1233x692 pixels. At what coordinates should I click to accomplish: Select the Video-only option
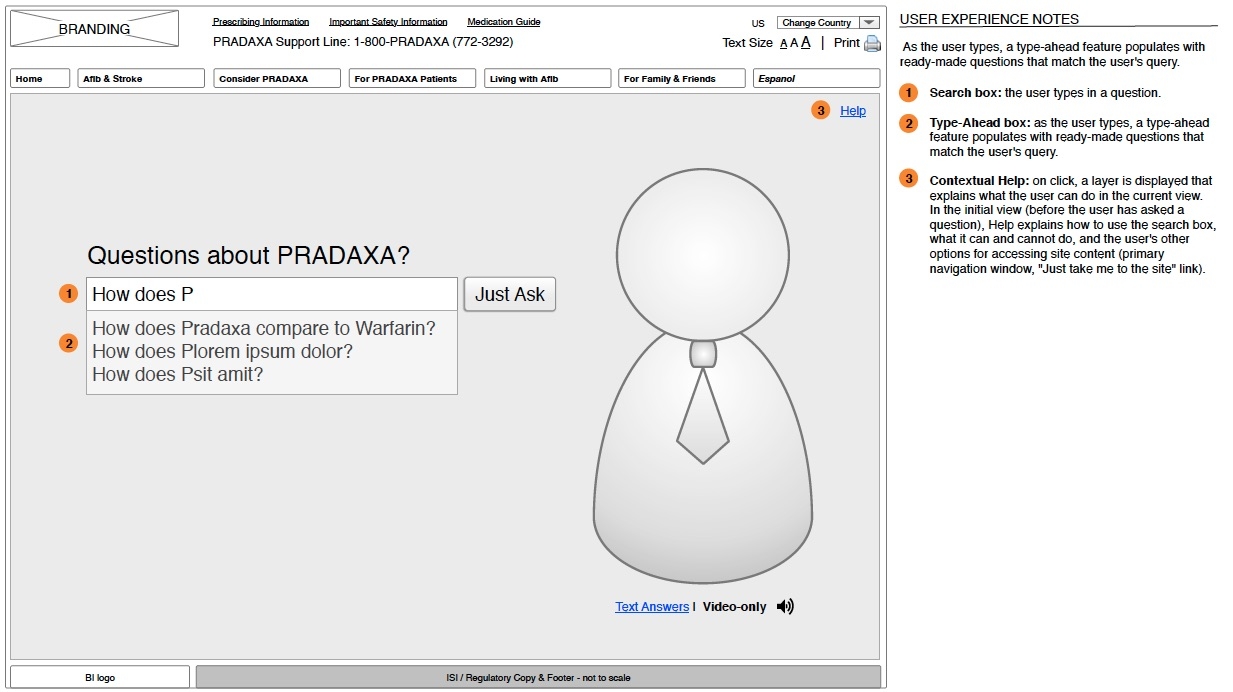[735, 607]
